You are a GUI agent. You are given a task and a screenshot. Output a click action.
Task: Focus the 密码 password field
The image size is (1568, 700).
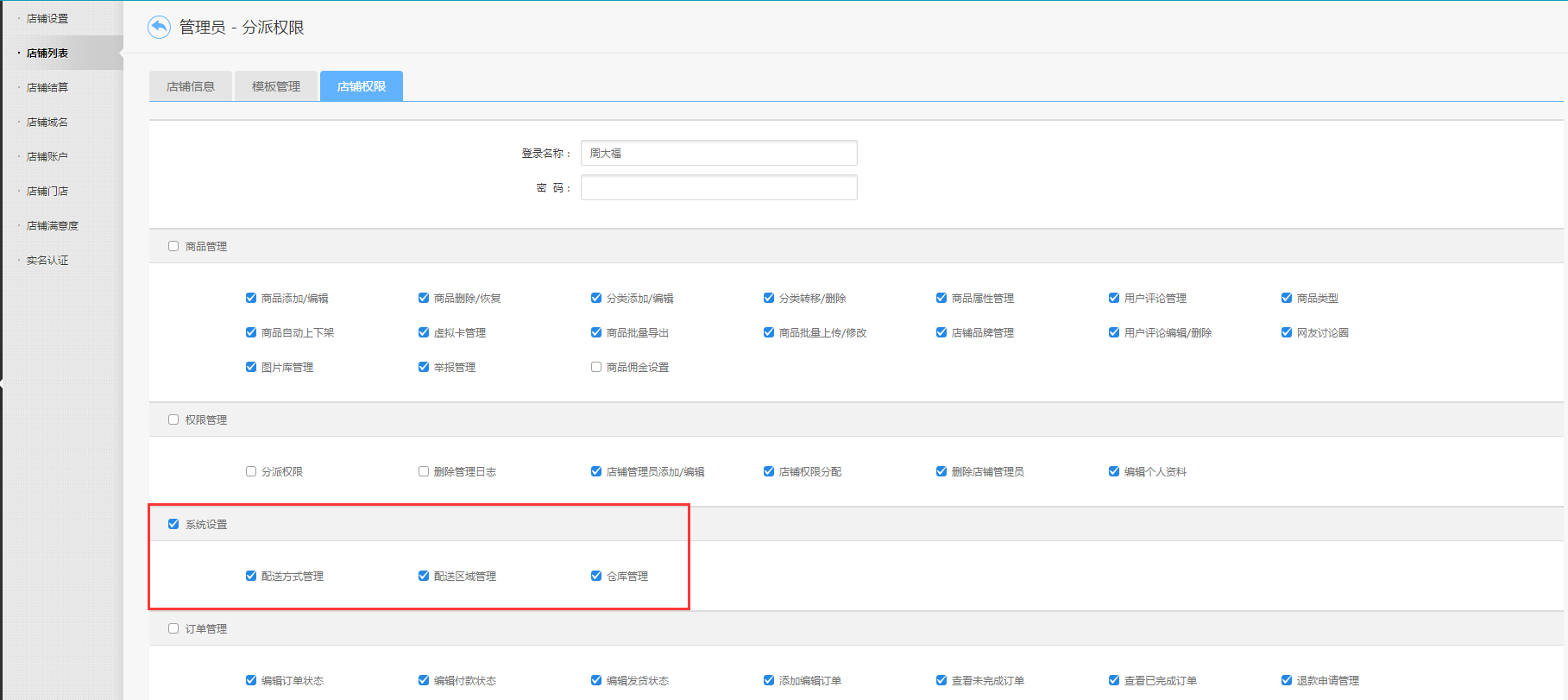click(x=718, y=187)
